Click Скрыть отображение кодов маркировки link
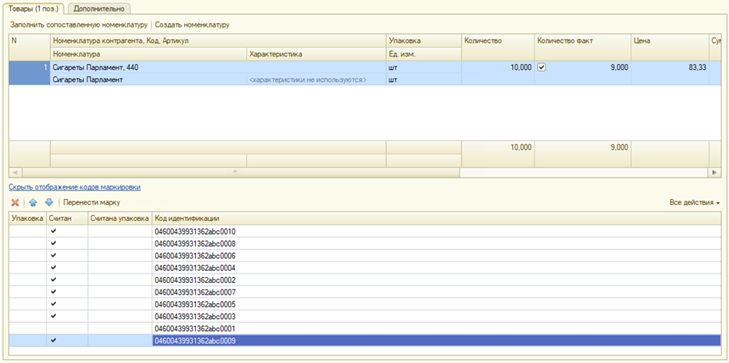This screenshot has width=729, height=363. click(x=75, y=187)
